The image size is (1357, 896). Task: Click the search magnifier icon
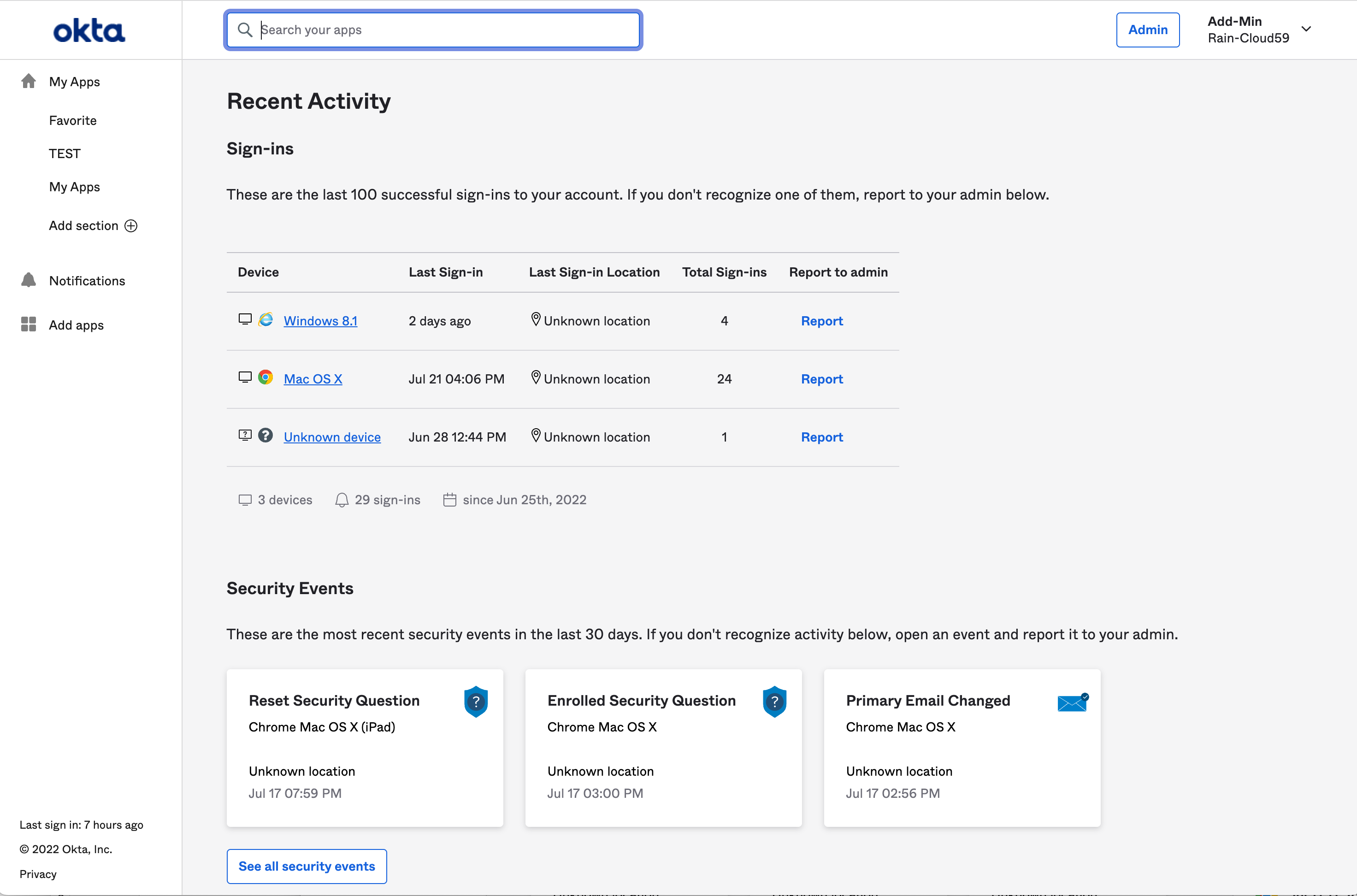(245, 29)
